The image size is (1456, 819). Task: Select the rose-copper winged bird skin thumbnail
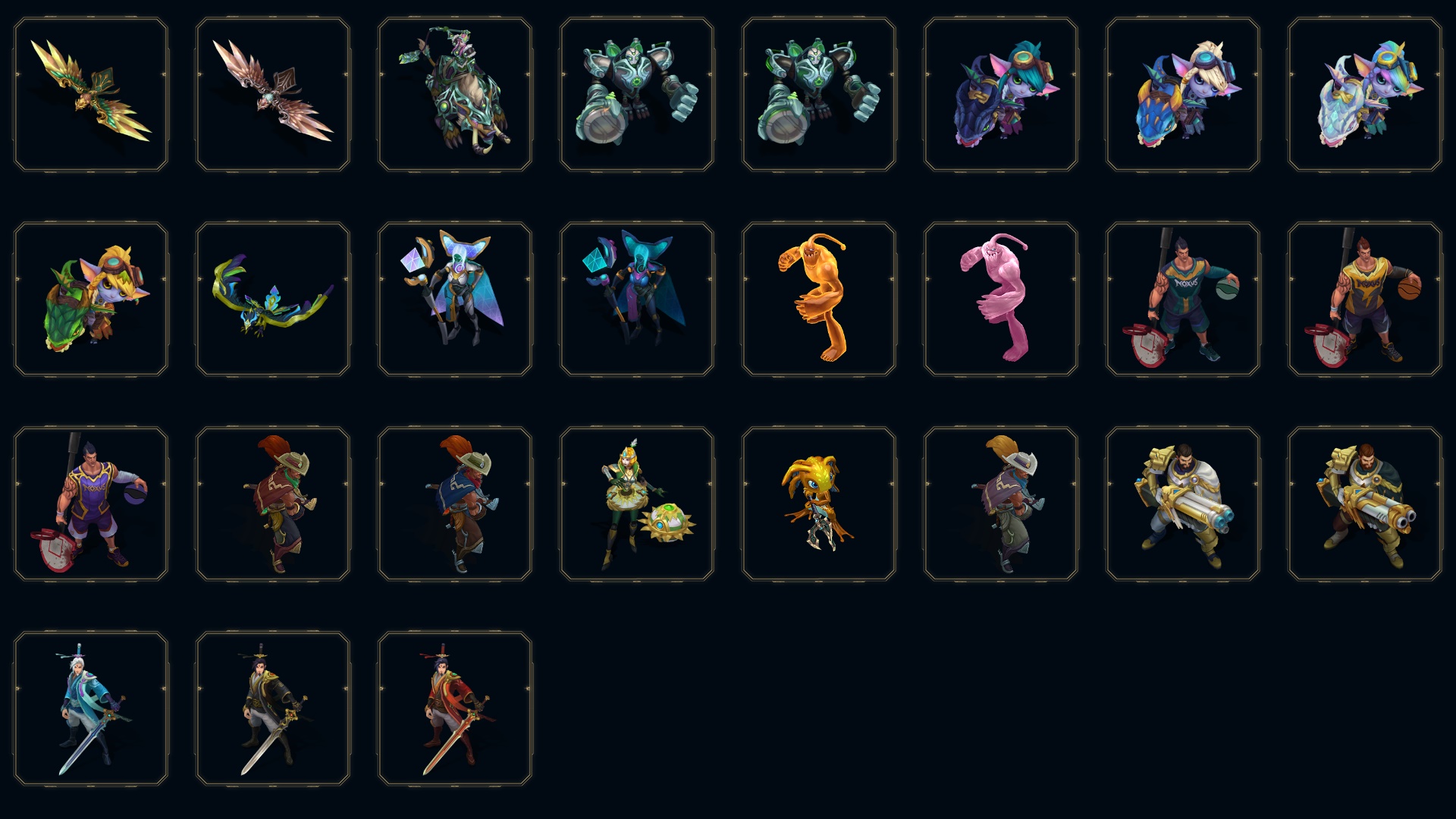coord(273,95)
